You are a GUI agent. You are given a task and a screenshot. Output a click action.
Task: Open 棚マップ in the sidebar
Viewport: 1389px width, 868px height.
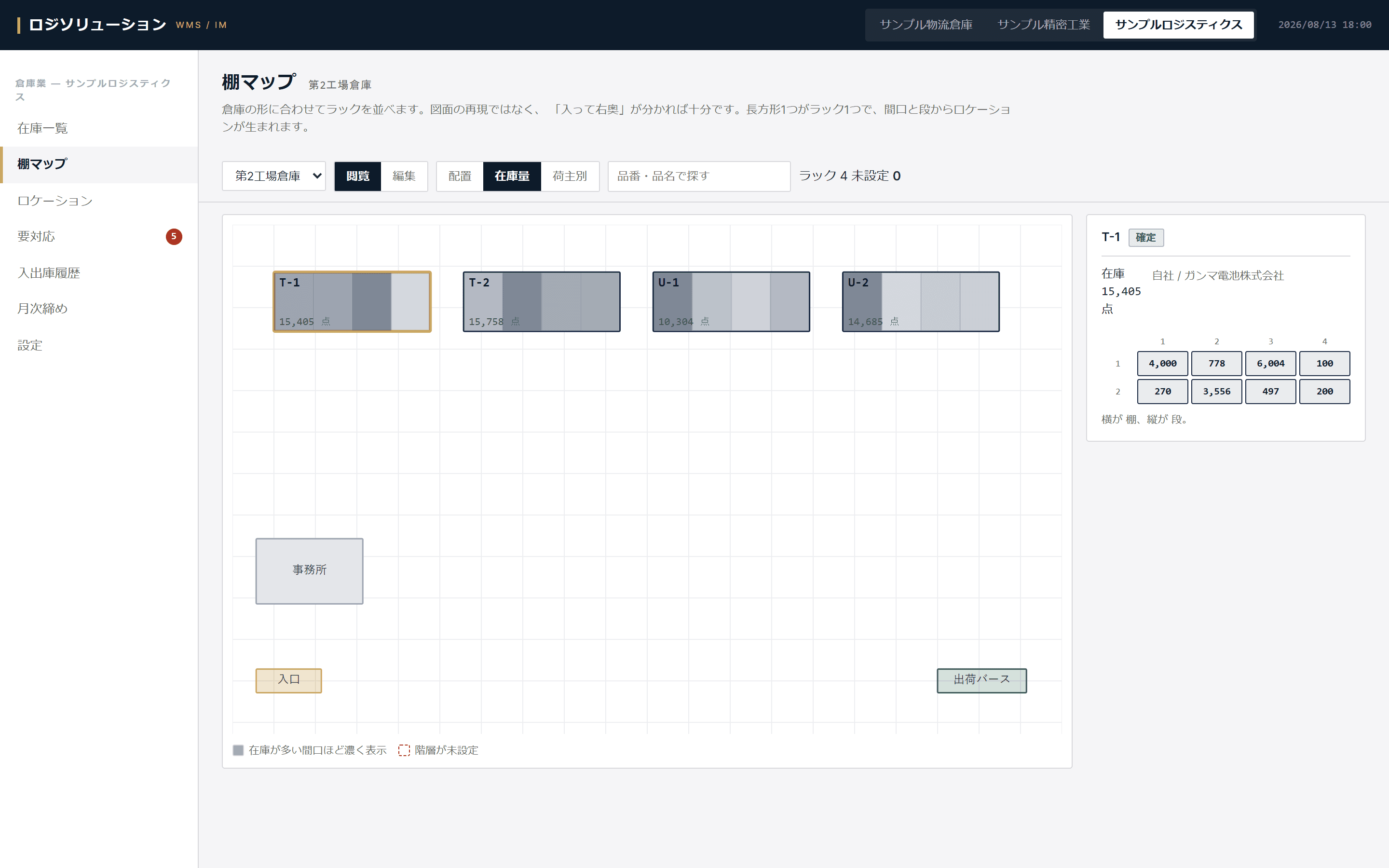pyautogui.click(x=99, y=164)
